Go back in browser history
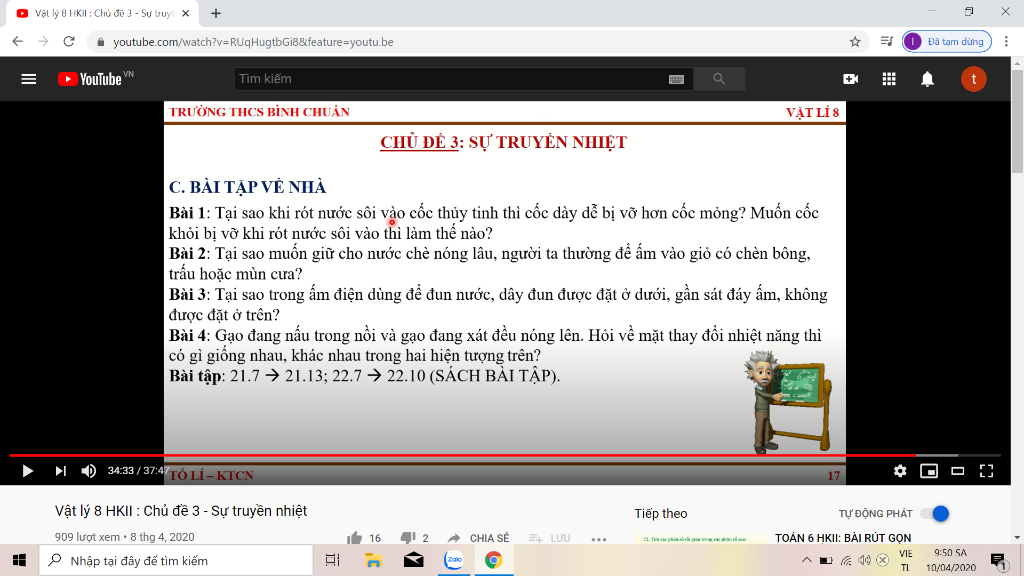1024x576 pixels. pos(18,42)
